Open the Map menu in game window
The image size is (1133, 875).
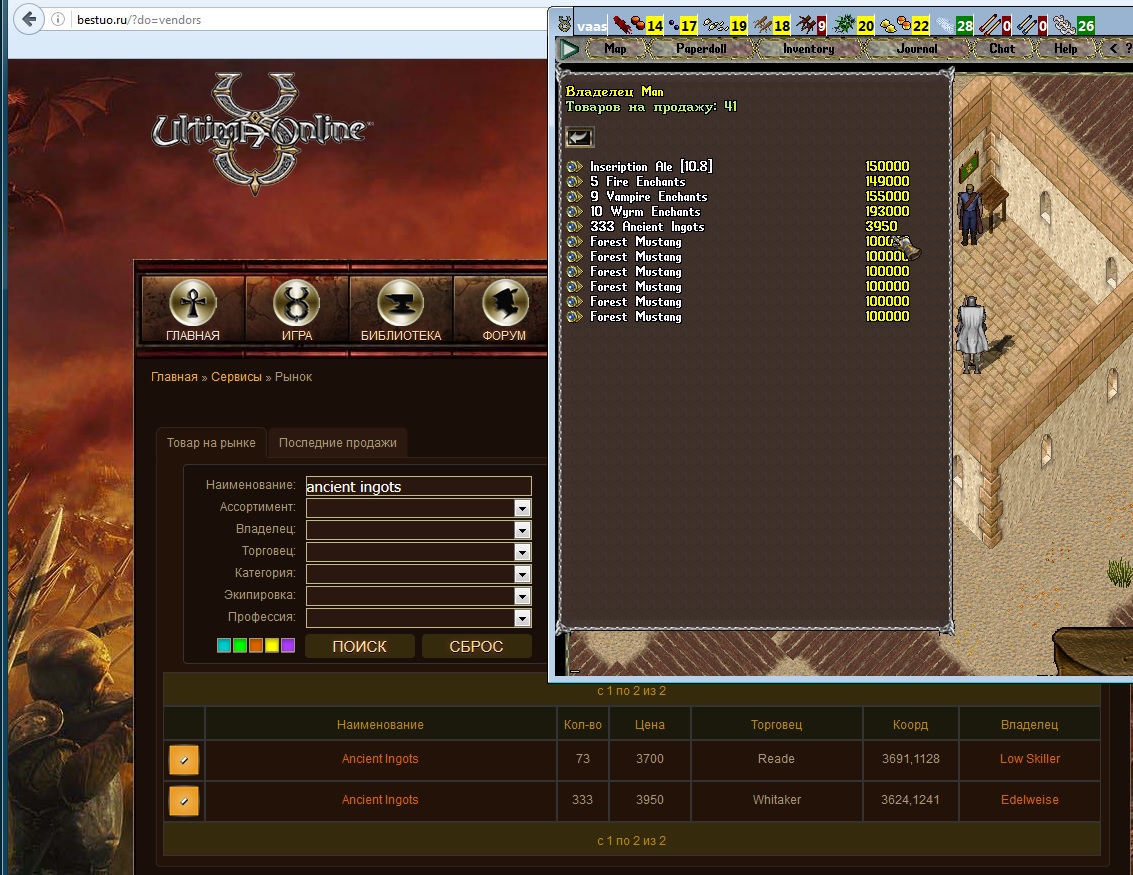(x=615, y=49)
